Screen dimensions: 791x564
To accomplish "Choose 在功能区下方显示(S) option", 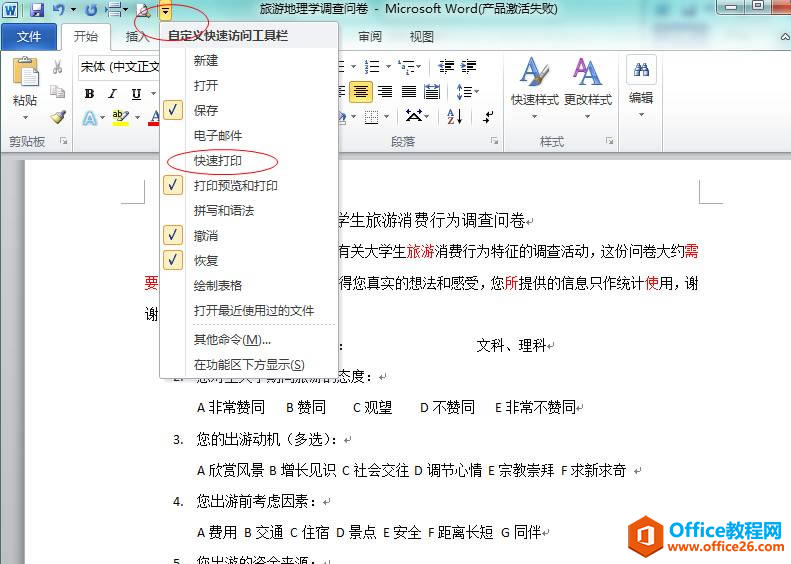I will tap(249, 364).
